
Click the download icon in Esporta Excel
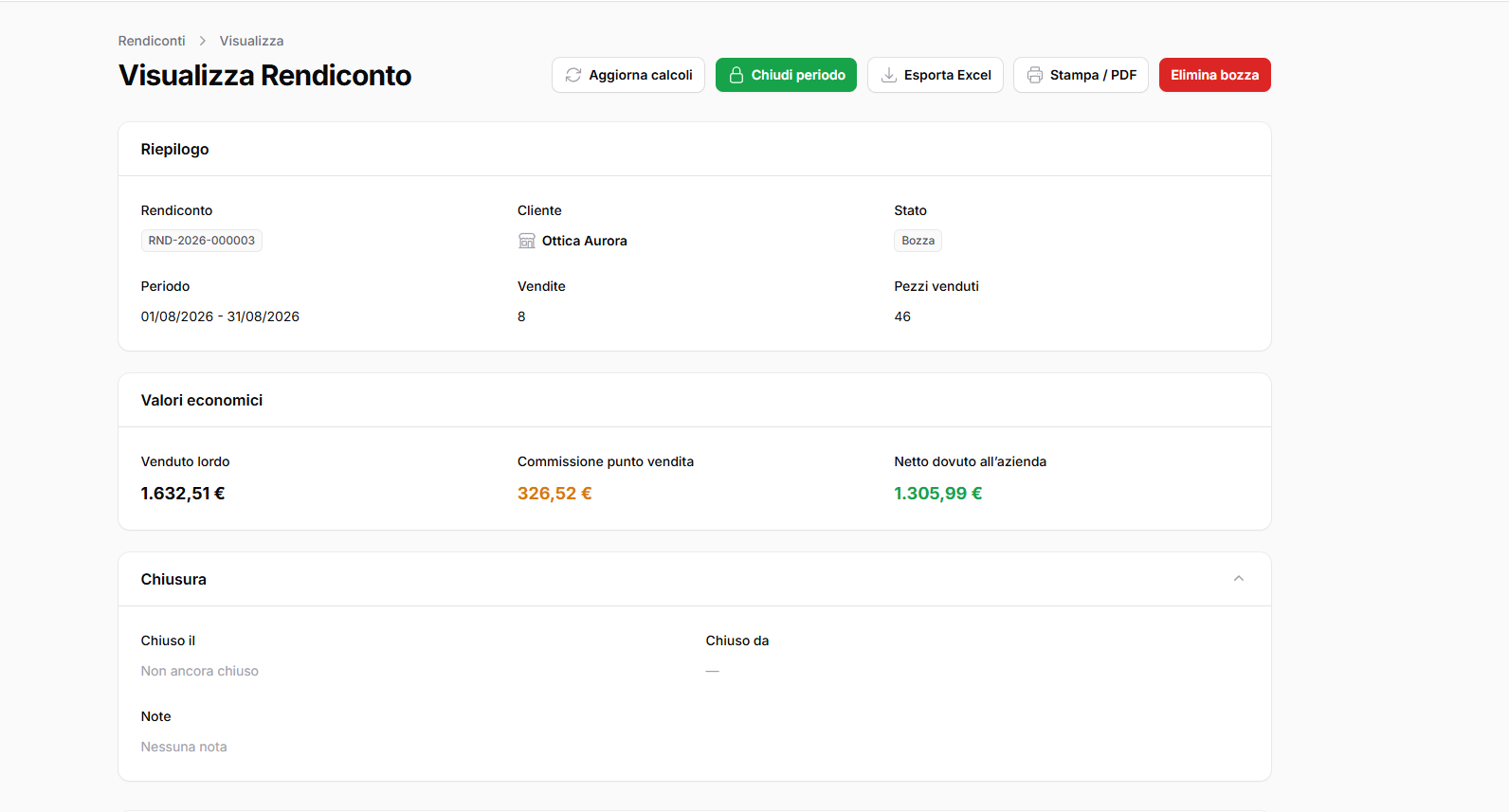(x=889, y=75)
